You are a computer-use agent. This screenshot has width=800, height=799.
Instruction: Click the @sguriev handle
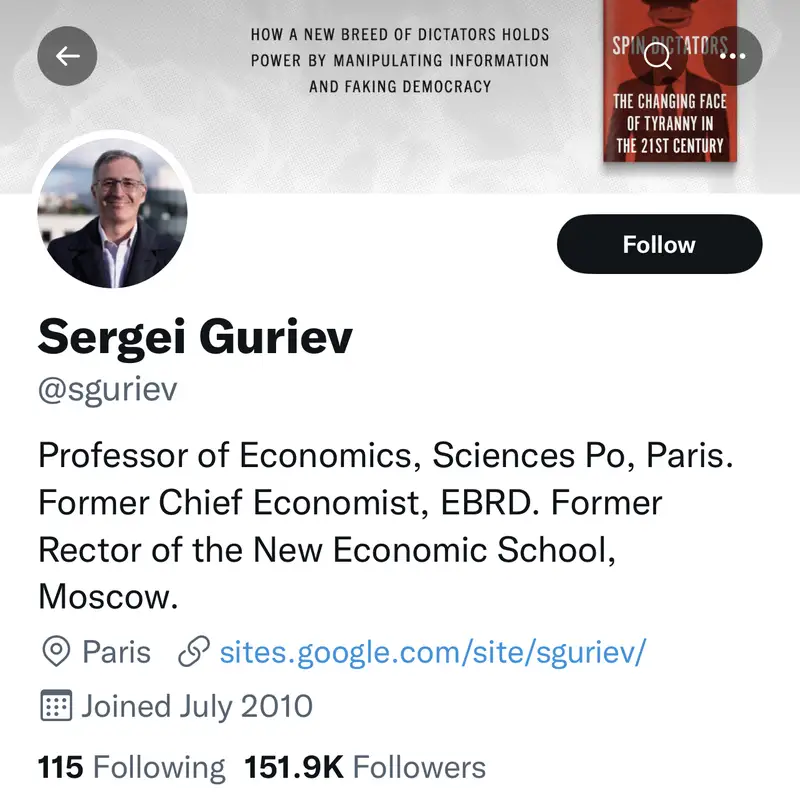[x=107, y=389]
